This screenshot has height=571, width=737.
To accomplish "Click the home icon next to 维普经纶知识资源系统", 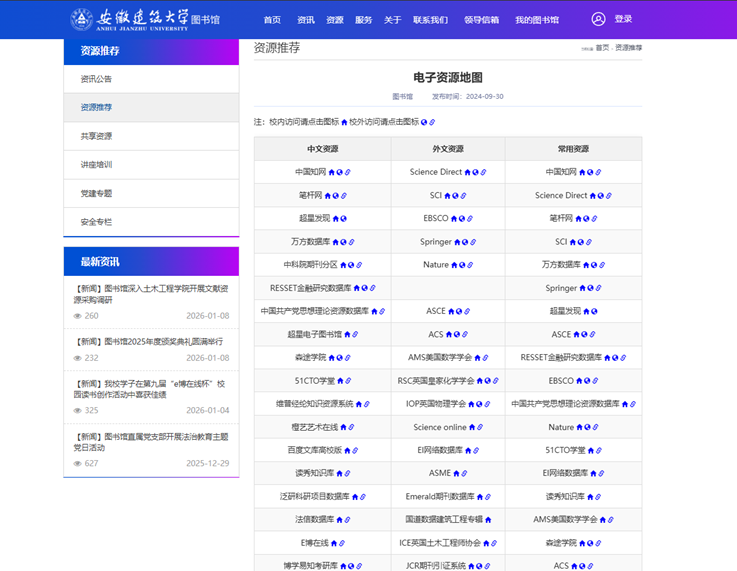I will 358,404.
